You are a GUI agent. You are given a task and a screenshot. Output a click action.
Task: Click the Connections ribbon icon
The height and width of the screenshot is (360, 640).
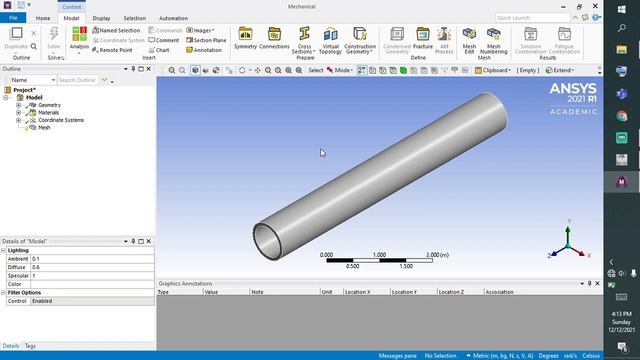click(x=274, y=38)
